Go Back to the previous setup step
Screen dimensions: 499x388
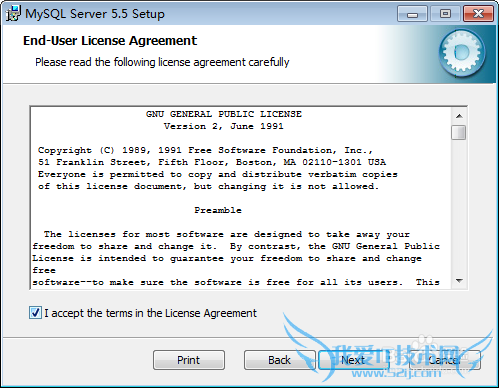click(x=279, y=360)
